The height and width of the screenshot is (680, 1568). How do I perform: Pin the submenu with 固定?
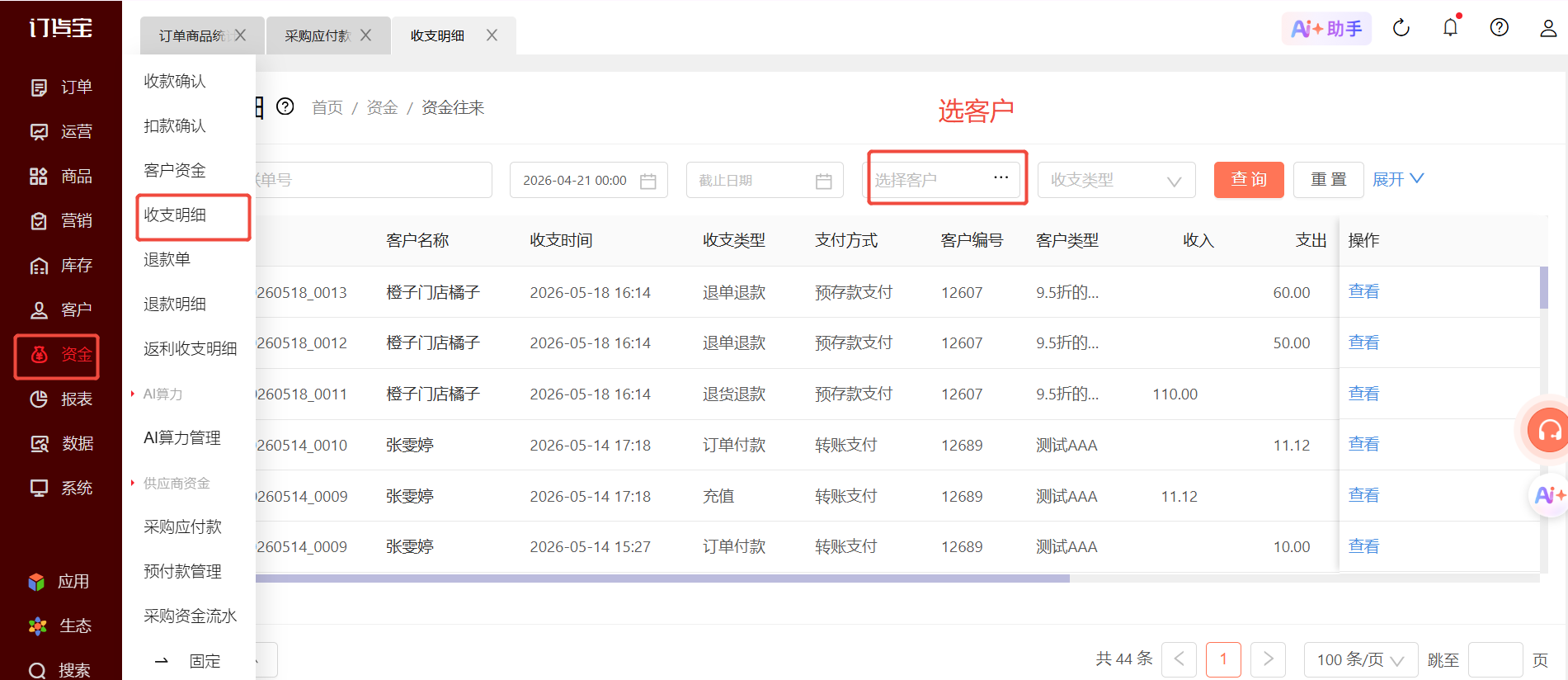click(x=189, y=661)
